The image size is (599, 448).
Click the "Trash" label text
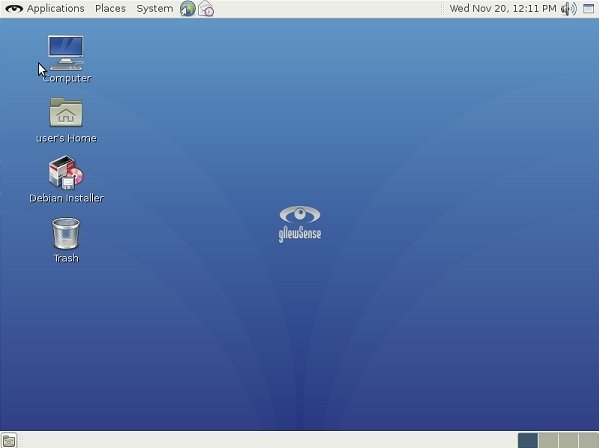tap(66, 258)
